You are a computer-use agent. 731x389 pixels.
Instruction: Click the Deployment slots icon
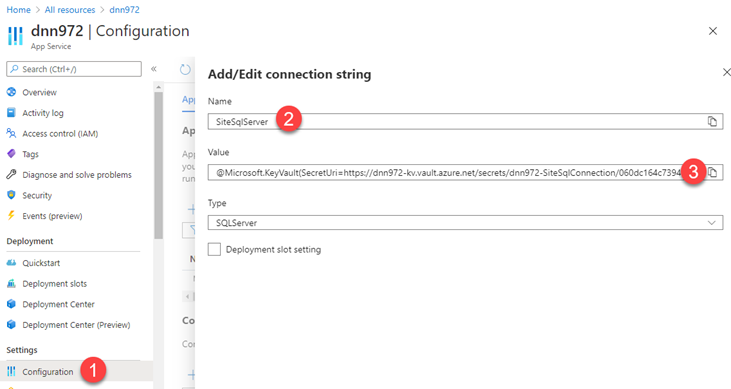pyautogui.click(x=11, y=283)
